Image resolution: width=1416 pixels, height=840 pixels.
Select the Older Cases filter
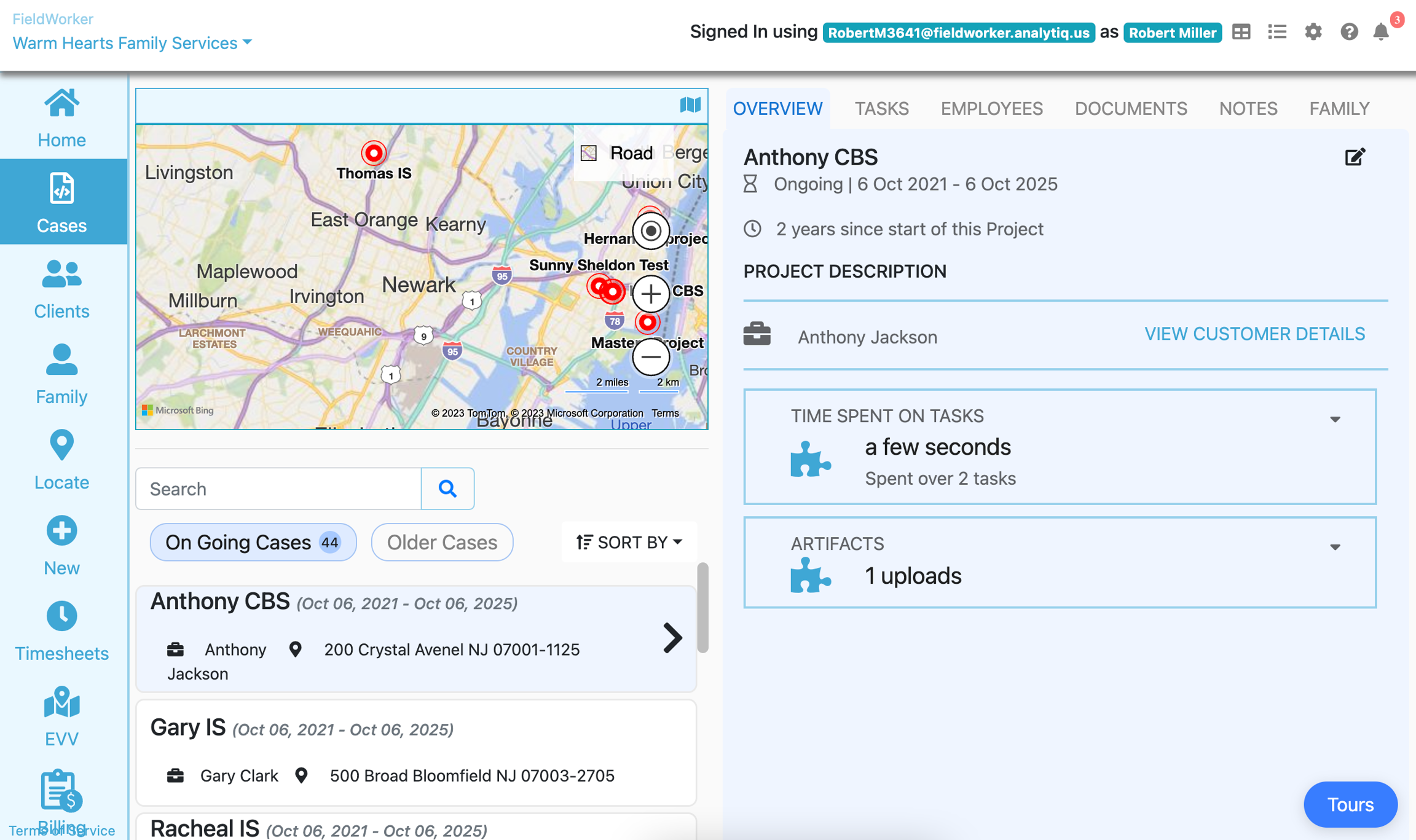[x=442, y=542]
